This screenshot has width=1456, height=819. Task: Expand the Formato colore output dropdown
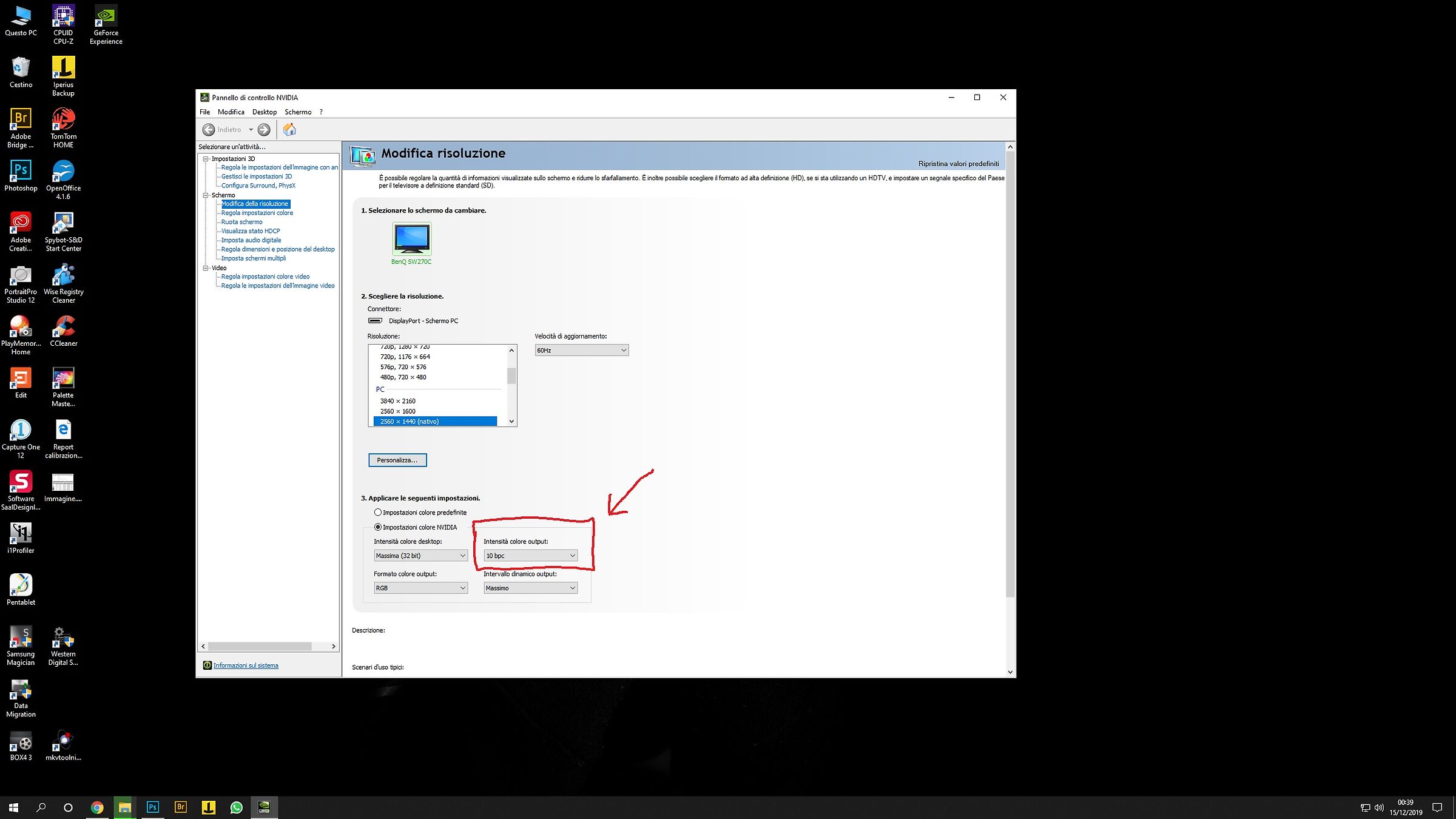coord(420,588)
